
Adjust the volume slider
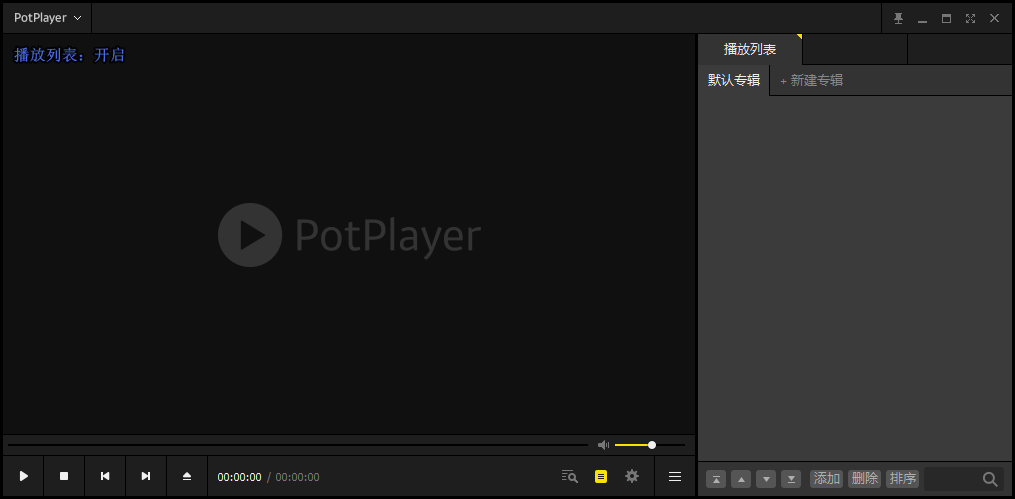coord(649,445)
